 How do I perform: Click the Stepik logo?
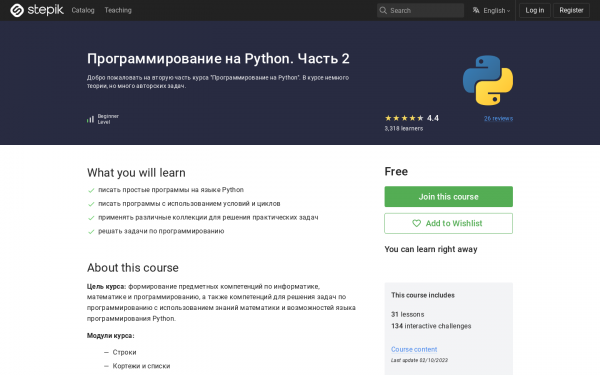[37, 10]
